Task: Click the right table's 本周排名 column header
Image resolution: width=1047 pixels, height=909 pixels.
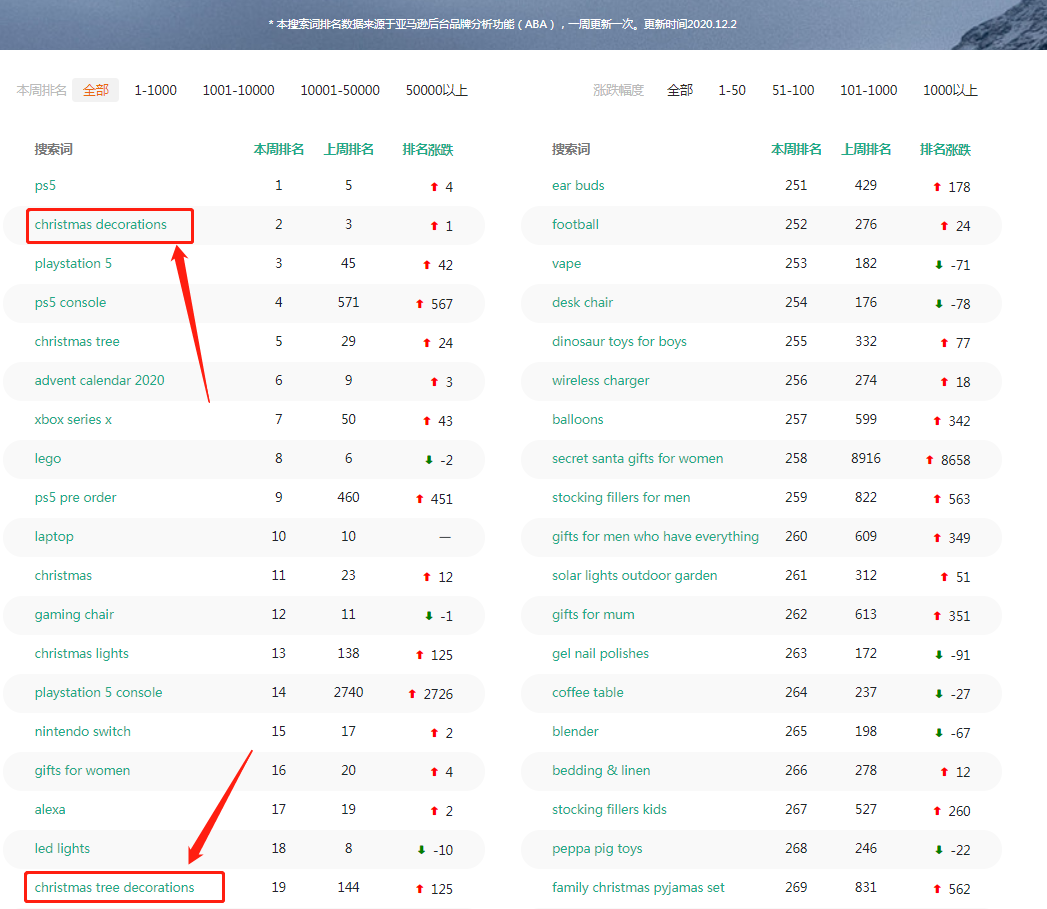Action: pyautogui.click(x=796, y=149)
